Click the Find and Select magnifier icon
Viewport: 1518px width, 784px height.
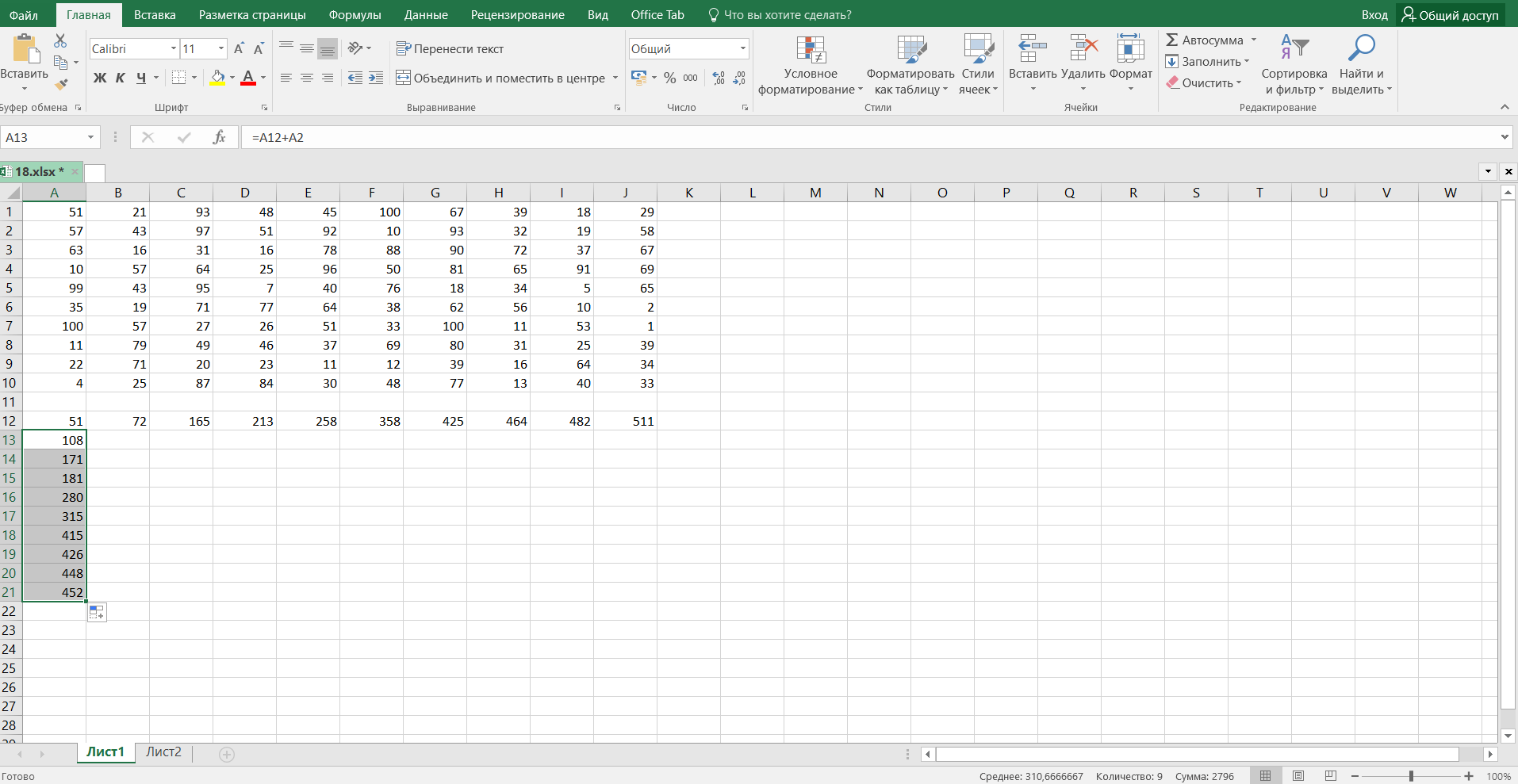coord(1361,48)
